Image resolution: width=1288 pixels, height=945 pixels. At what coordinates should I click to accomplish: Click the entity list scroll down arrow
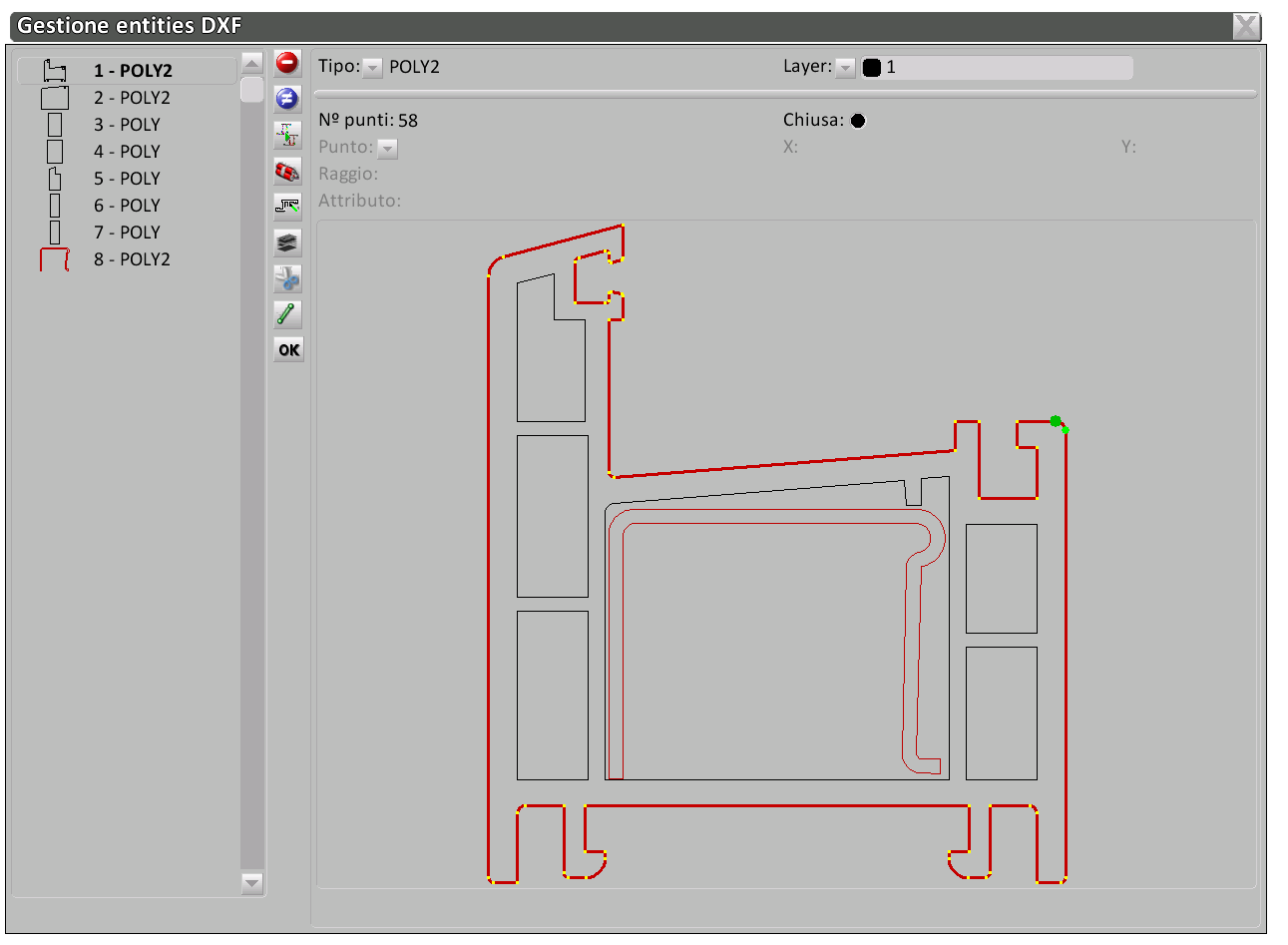click(x=252, y=883)
